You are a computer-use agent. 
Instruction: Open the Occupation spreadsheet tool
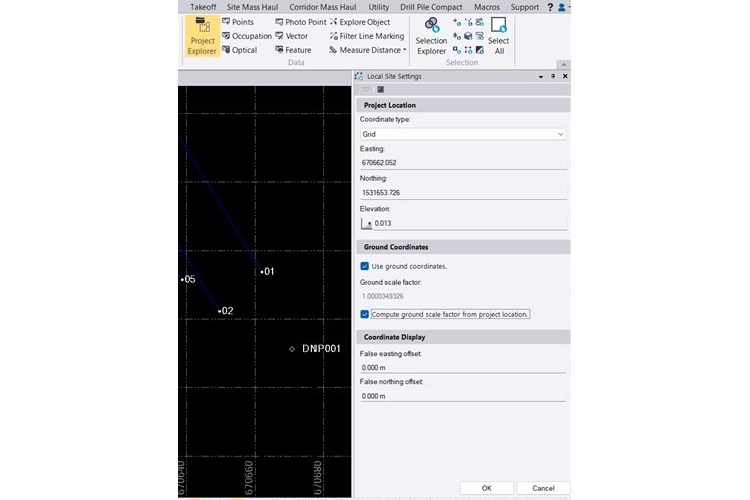tap(246, 36)
